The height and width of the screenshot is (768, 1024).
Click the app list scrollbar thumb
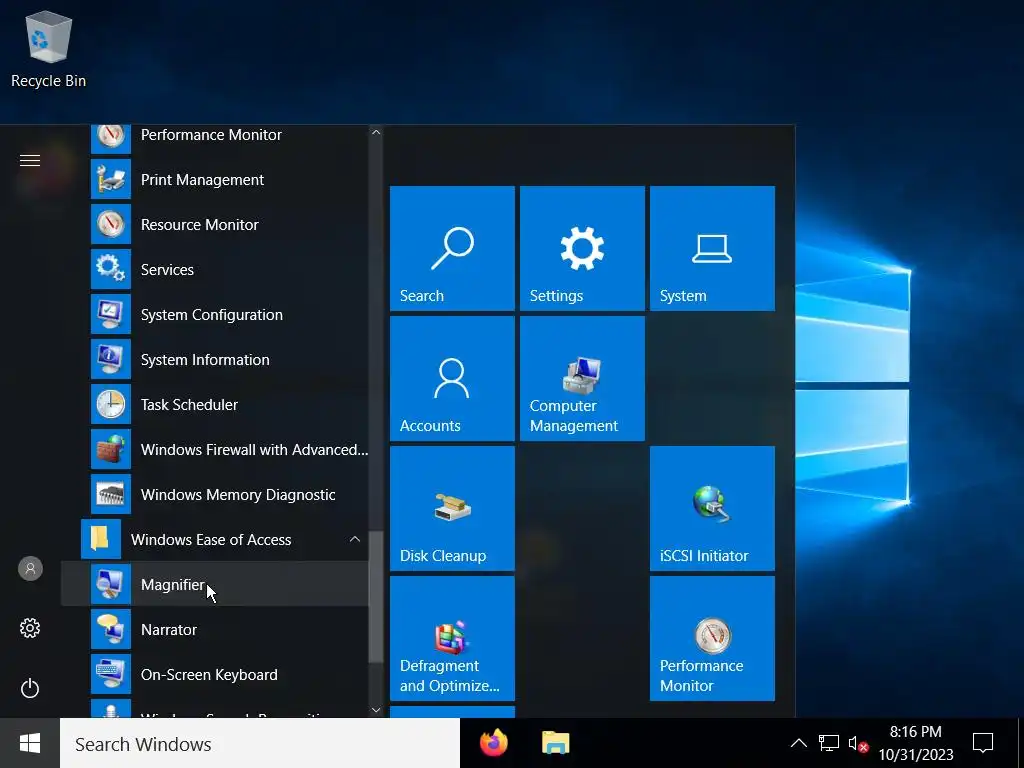(x=376, y=596)
